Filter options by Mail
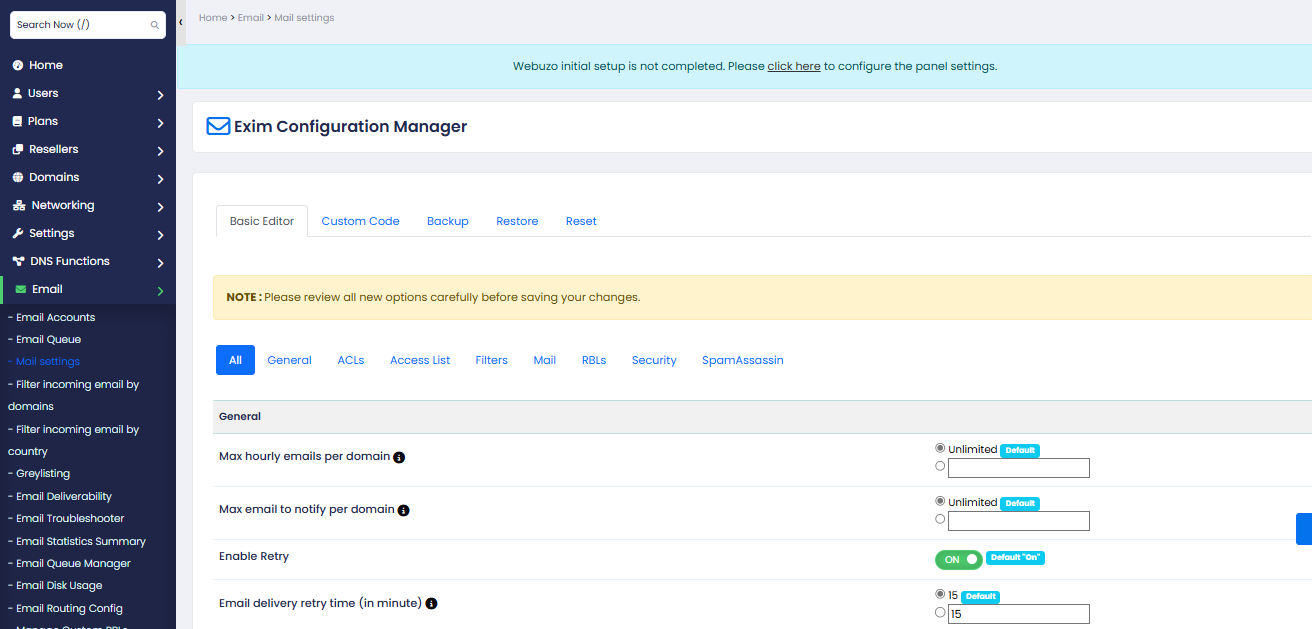This screenshot has width=1312, height=629. [x=545, y=360]
